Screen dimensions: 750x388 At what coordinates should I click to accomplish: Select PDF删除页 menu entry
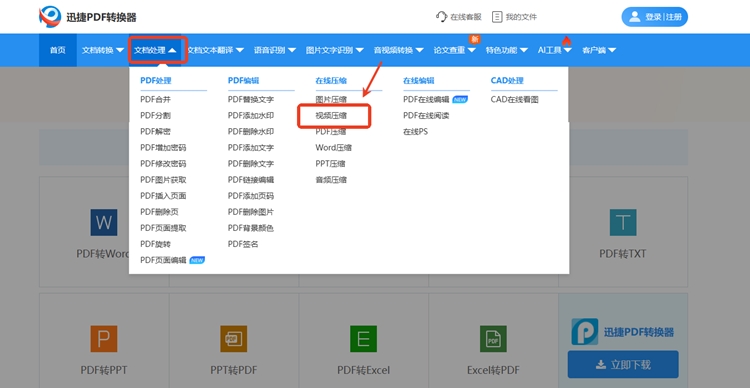[159, 212]
